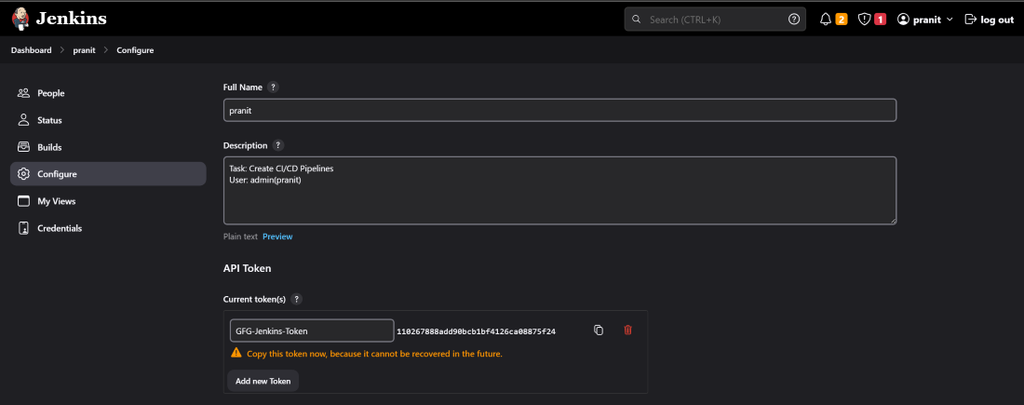This screenshot has width=1024, height=405.
Task: Open search help question mark icon
Action: pos(794,20)
